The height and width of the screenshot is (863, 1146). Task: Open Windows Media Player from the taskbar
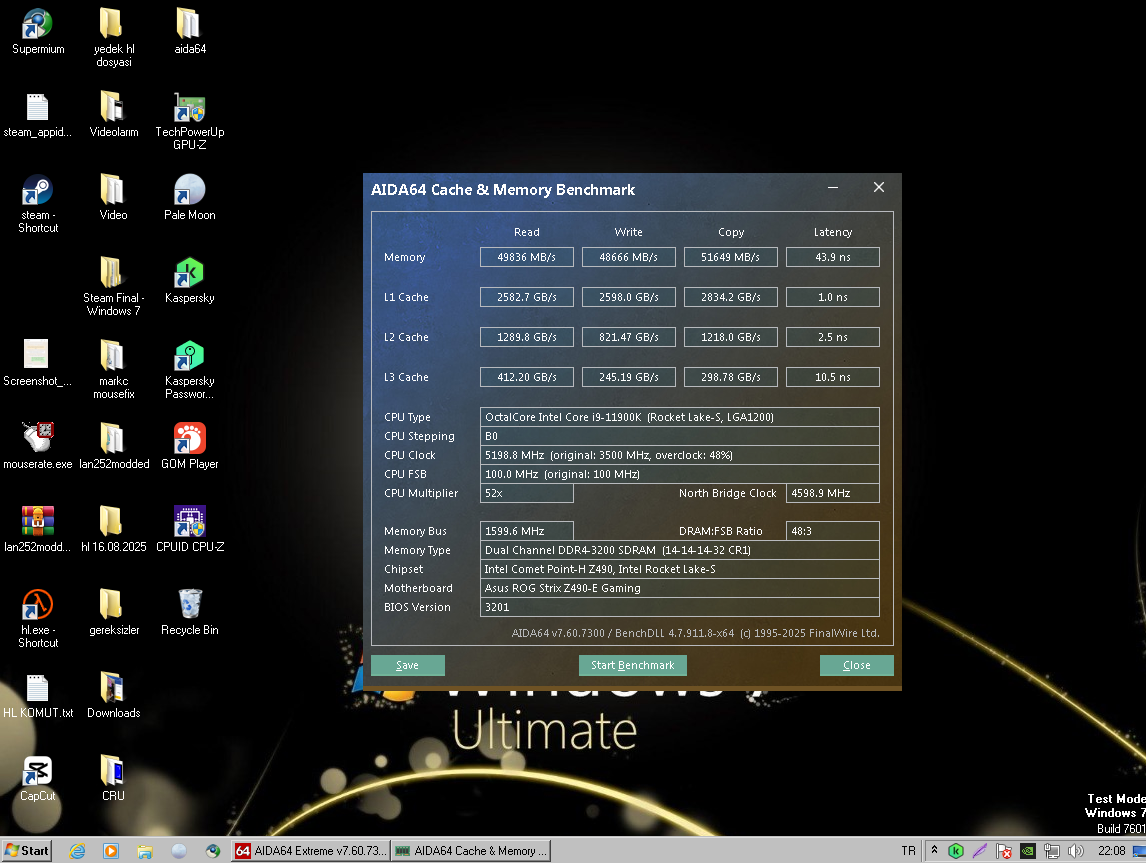coord(111,851)
